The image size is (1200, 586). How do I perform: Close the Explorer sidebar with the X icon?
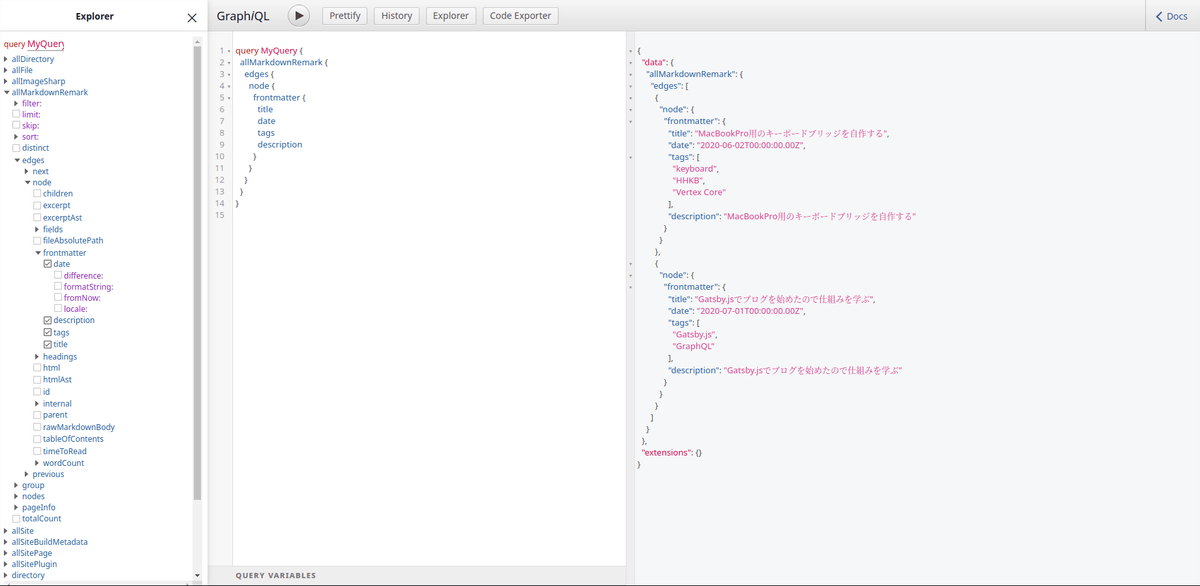point(191,16)
